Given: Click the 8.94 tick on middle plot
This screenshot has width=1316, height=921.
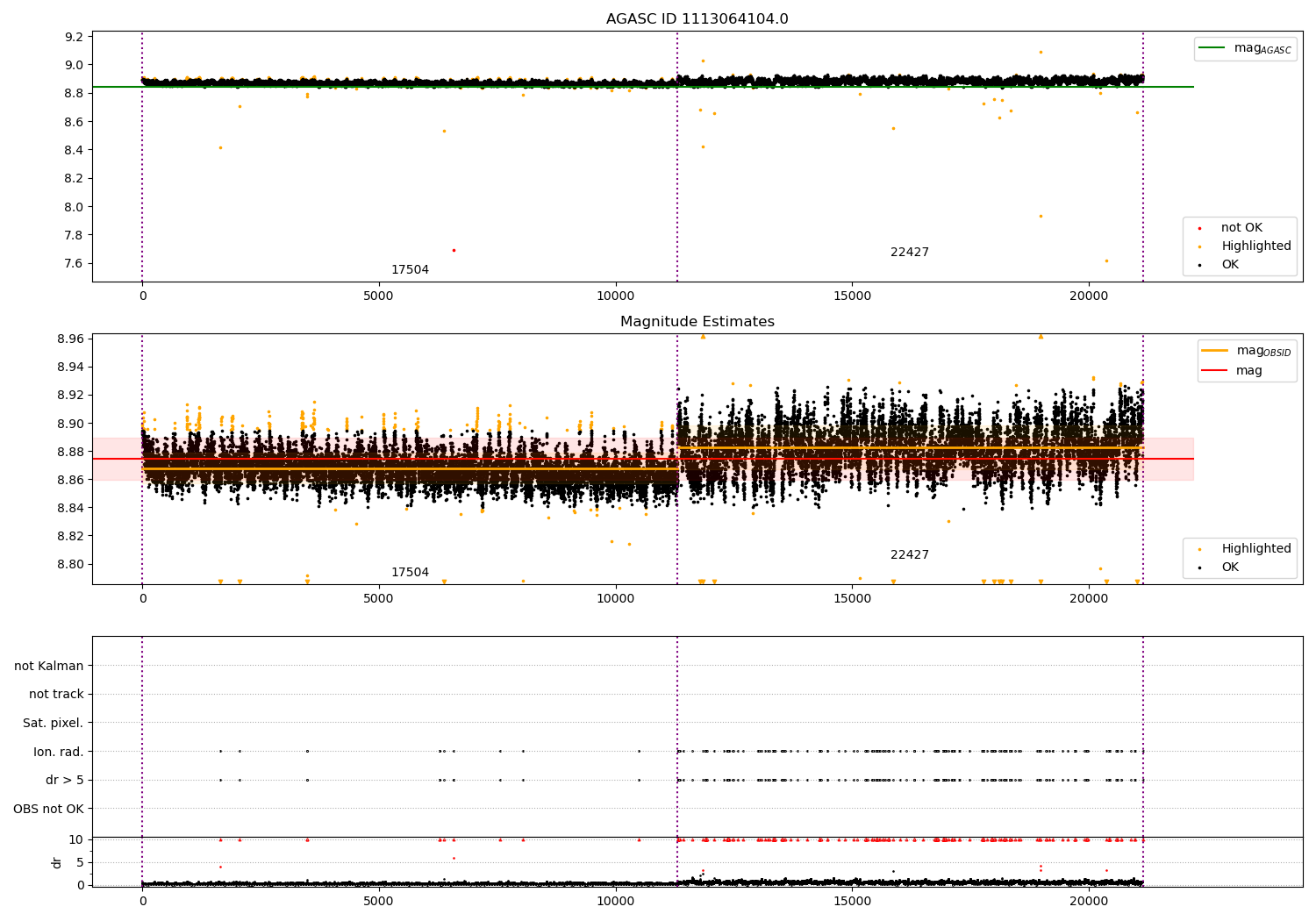Looking at the screenshot, I should (71, 367).
